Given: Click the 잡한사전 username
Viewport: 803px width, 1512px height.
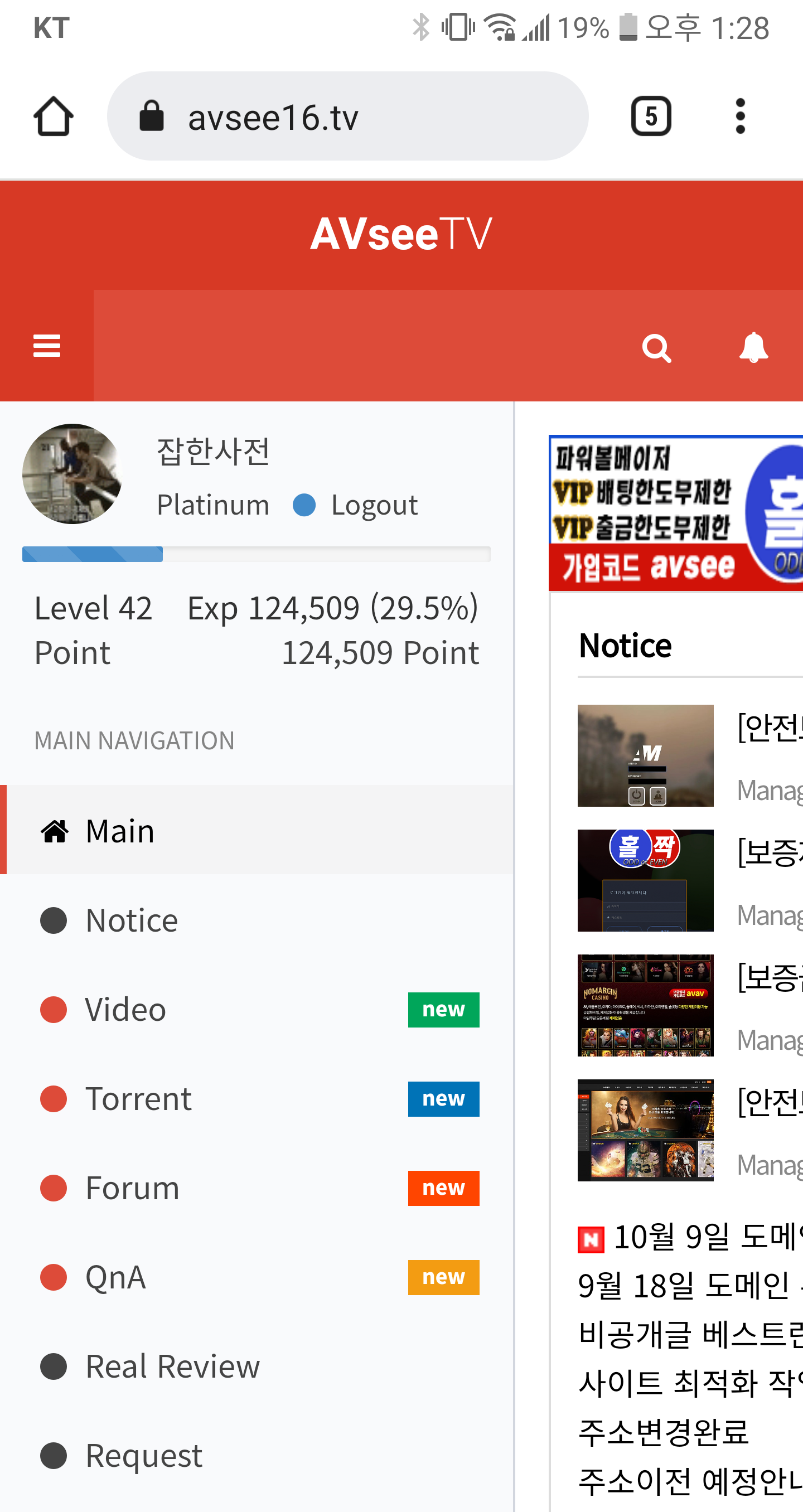Looking at the screenshot, I should (213, 452).
